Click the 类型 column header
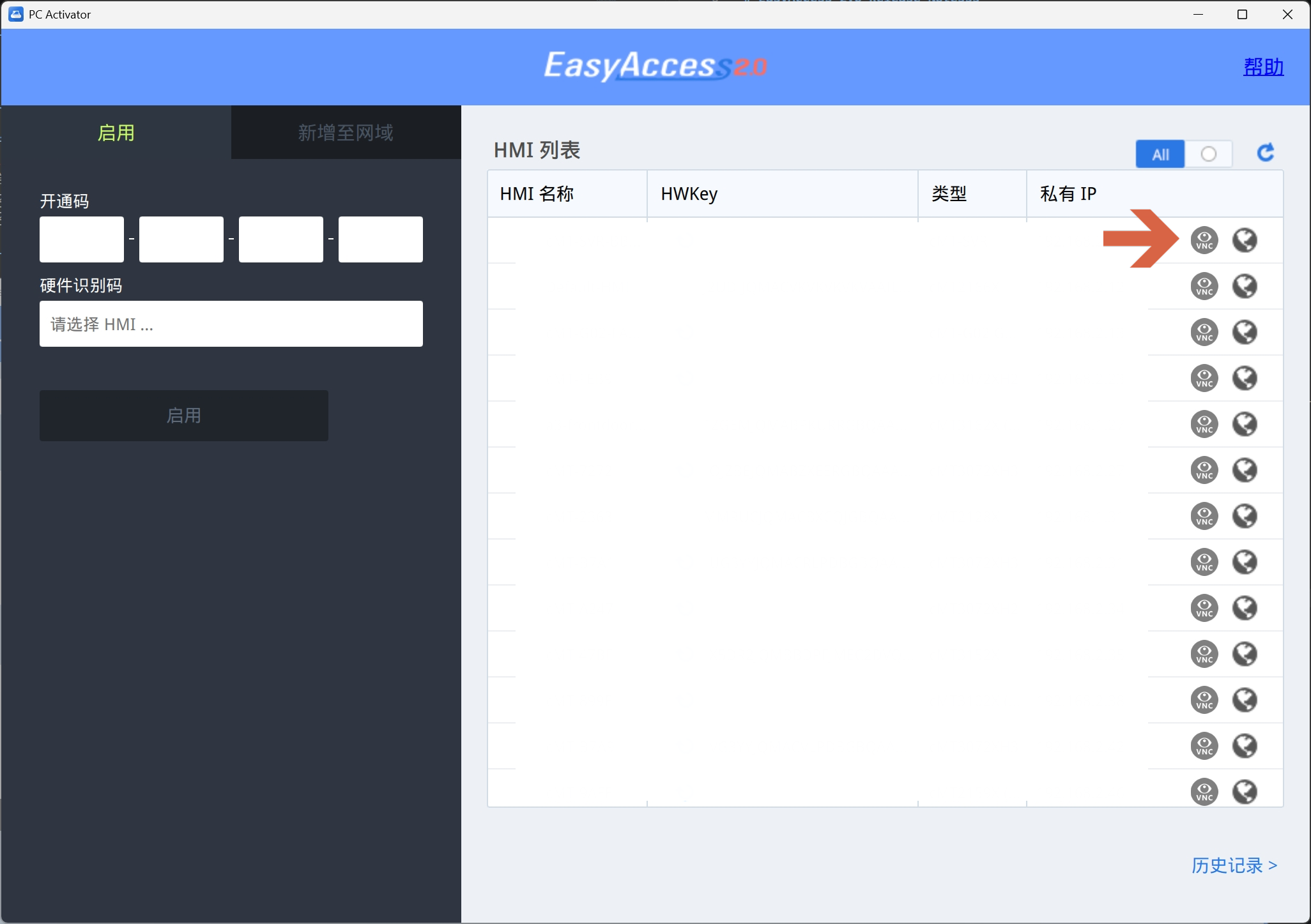The width and height of the screenshot is (1311, 924). pyautogui.click(x=972, y=193)
